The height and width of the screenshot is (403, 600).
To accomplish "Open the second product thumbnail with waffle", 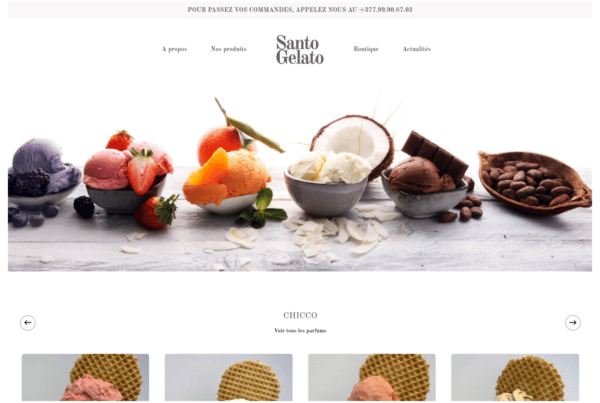I will (x=228, y=377).
